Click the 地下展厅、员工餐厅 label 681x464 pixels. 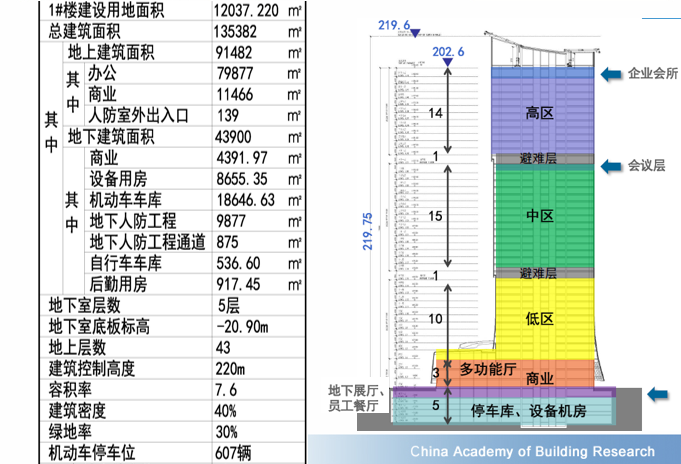coord(353,398)
